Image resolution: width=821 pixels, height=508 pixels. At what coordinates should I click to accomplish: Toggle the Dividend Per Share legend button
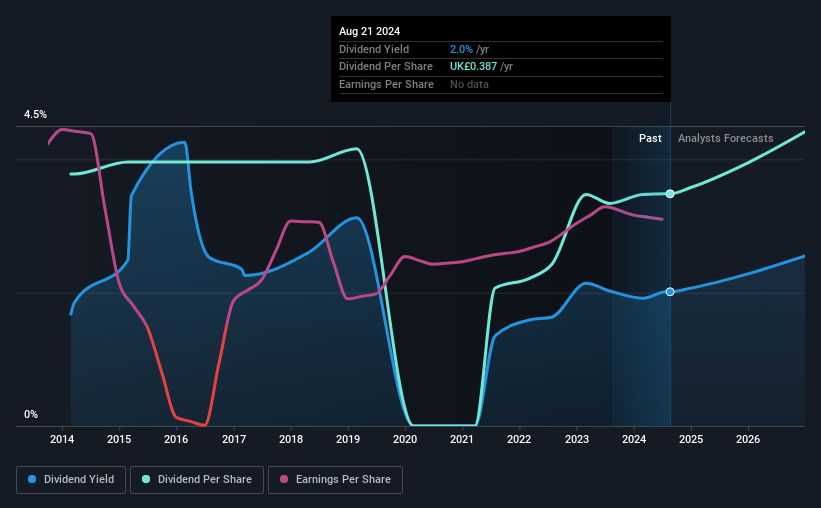(197, 480)
